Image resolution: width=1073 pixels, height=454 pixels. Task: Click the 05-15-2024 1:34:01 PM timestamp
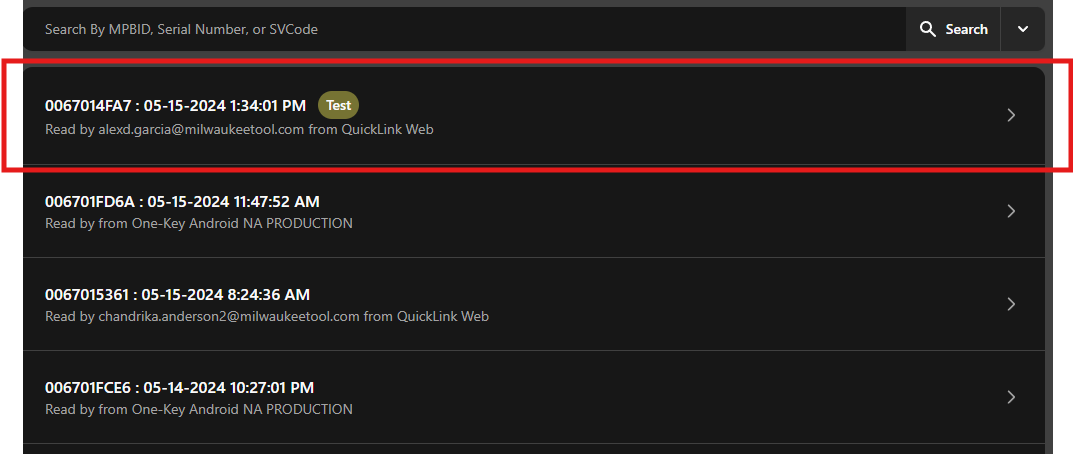click(x=224, y=105)
